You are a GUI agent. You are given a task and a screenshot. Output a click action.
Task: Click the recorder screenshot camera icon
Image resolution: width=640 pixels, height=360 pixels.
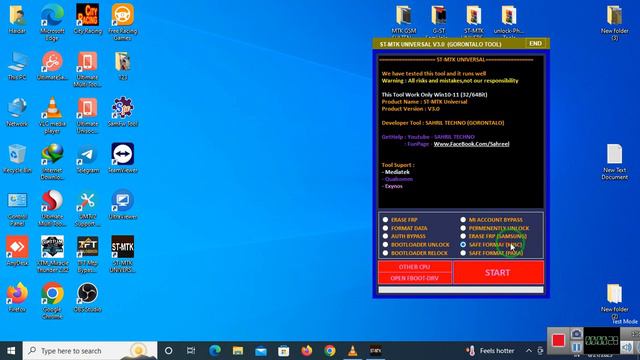(576, 334)
